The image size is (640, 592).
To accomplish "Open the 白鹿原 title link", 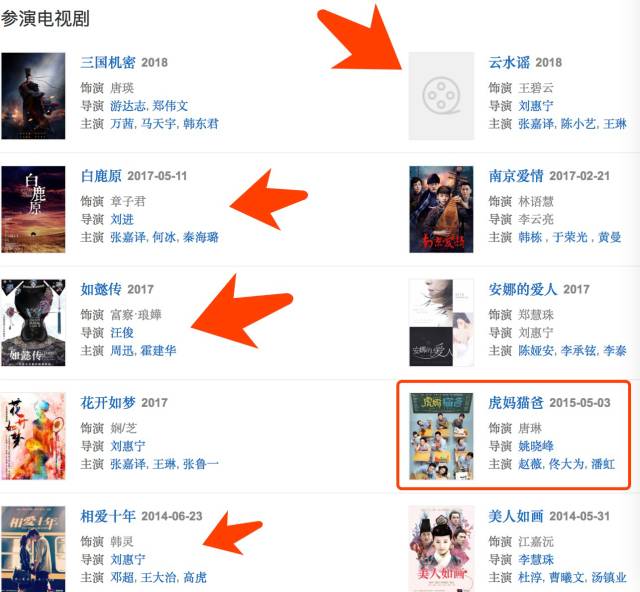I will pyautogui.click(x=101, y=176).
